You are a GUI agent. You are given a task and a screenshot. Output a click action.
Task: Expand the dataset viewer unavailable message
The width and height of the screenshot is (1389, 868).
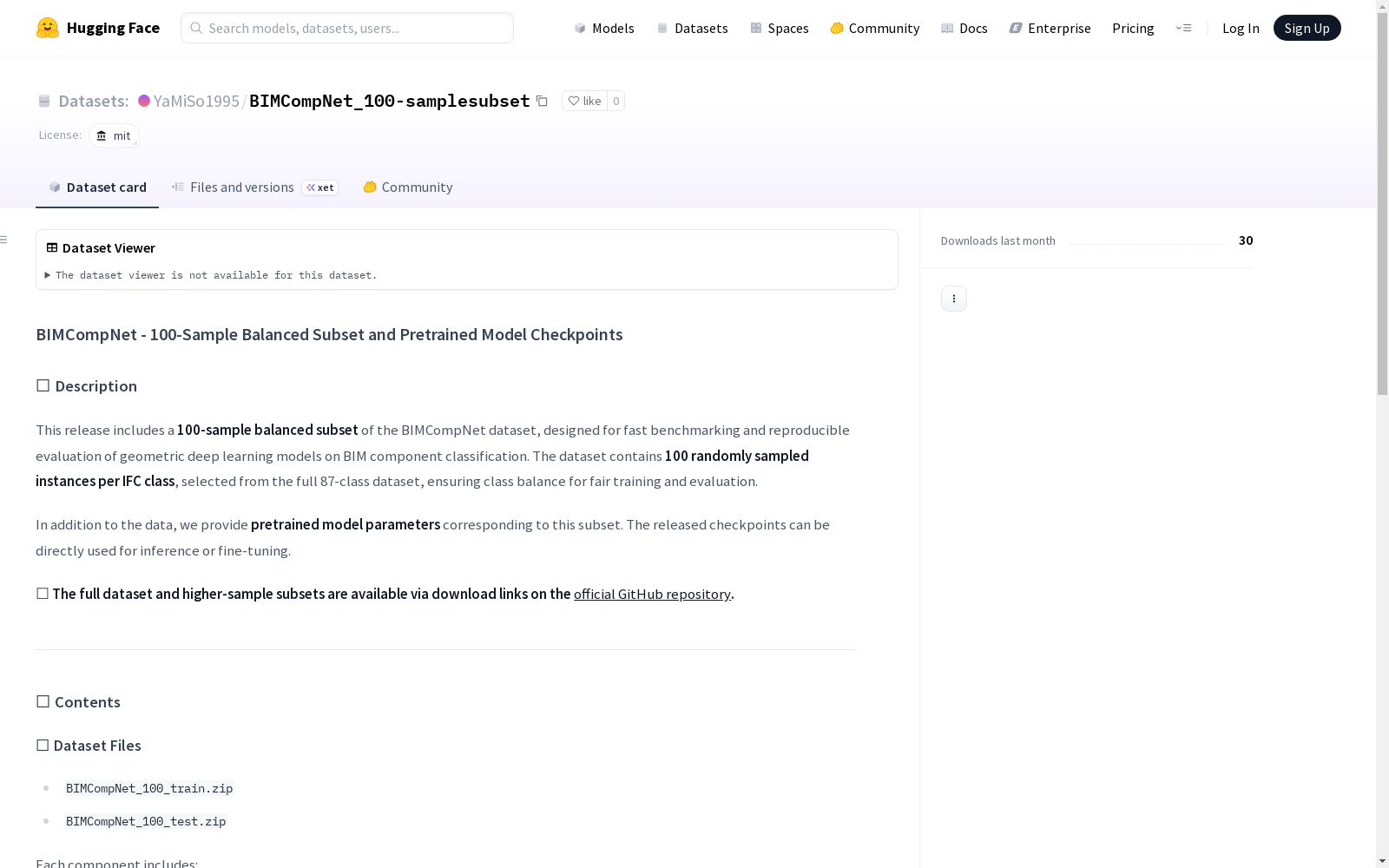click(x=211, y=275)
